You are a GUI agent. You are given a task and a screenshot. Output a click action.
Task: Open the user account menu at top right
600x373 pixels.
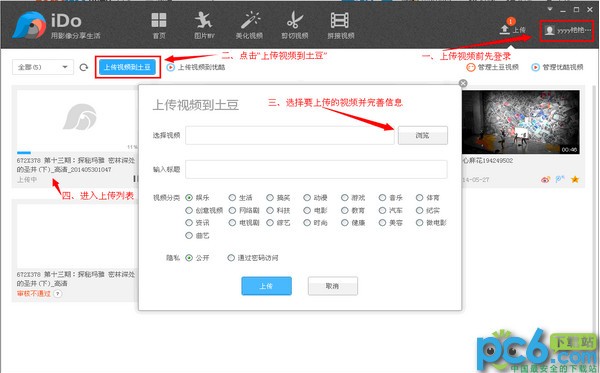567,31
